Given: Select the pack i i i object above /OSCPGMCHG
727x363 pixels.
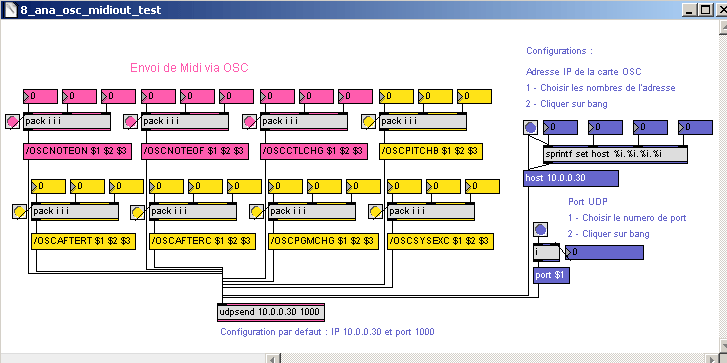Looking at the screenshot, I should click(x=312, y=211).
